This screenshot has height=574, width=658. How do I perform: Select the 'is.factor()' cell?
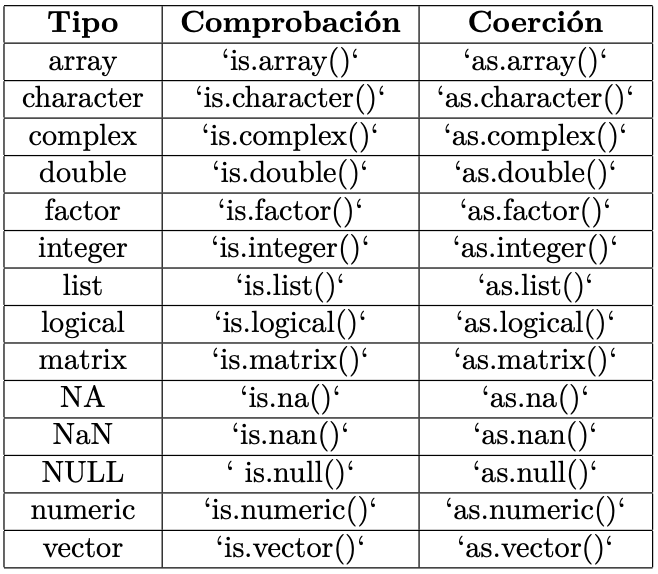290,211
